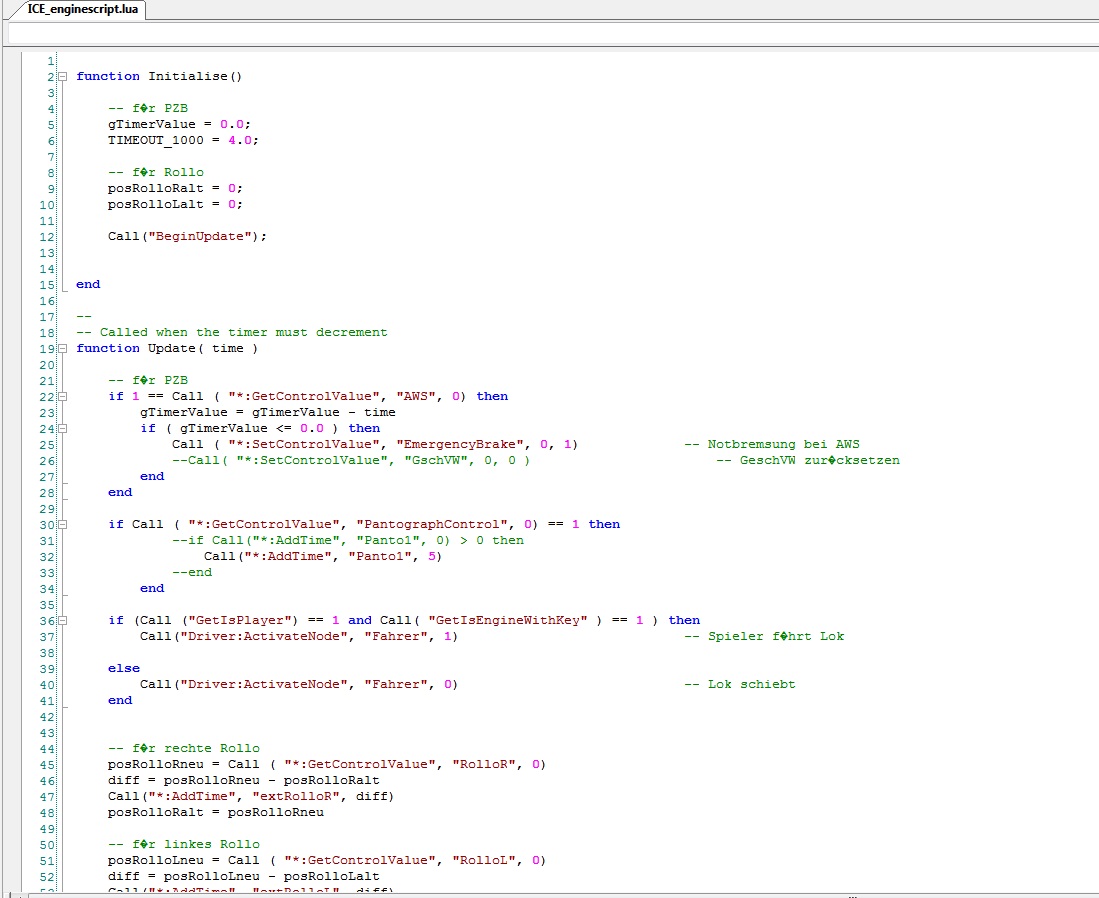Collapse the Initialise function fold marker

click(x=63, y=76)
